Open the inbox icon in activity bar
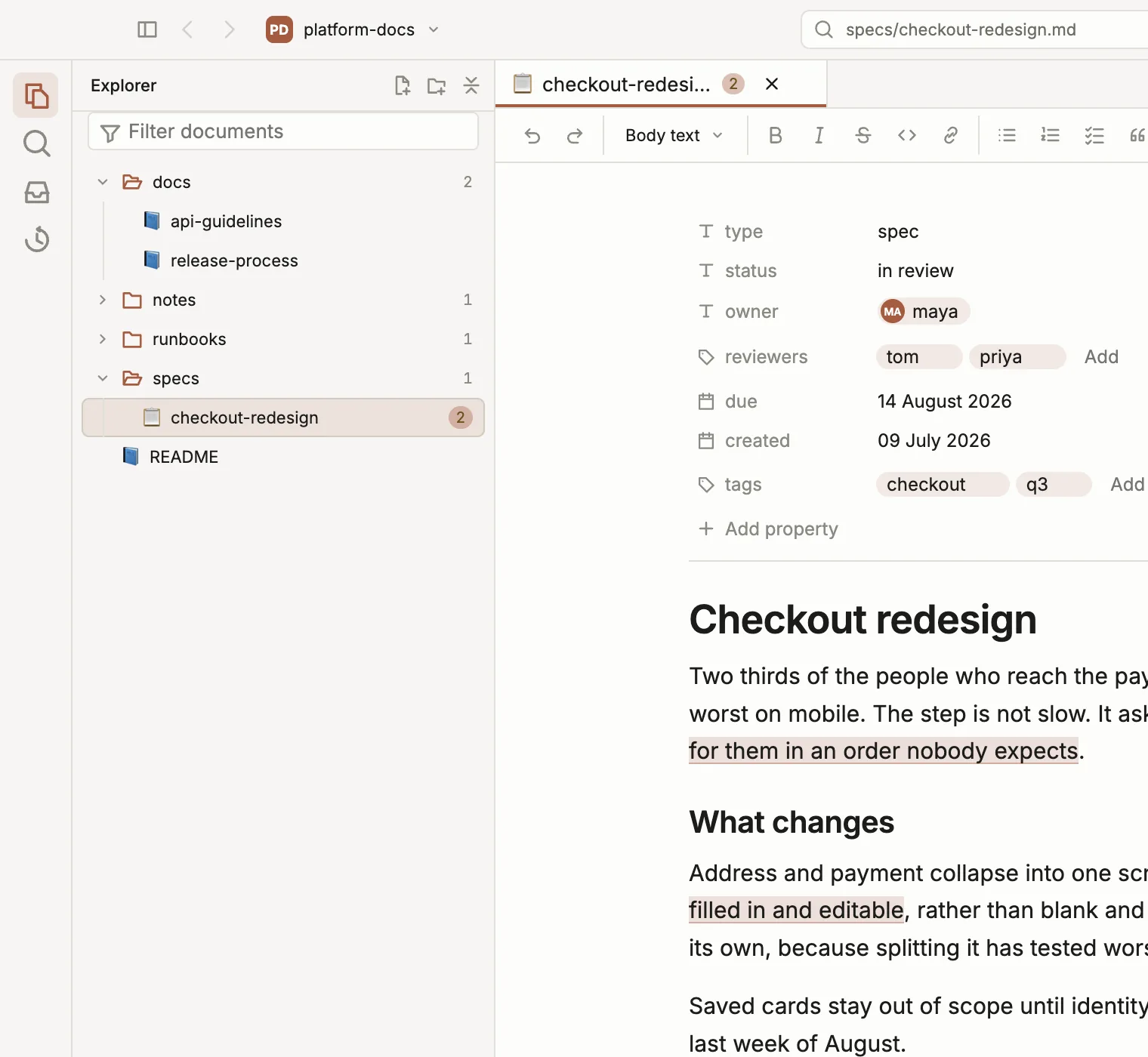The image size is (1148, 1057). [x=36, y=192]
